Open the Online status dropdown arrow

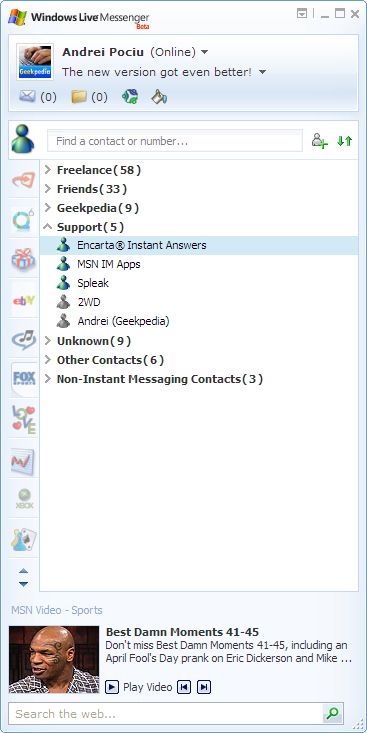(x=204, y=52)
